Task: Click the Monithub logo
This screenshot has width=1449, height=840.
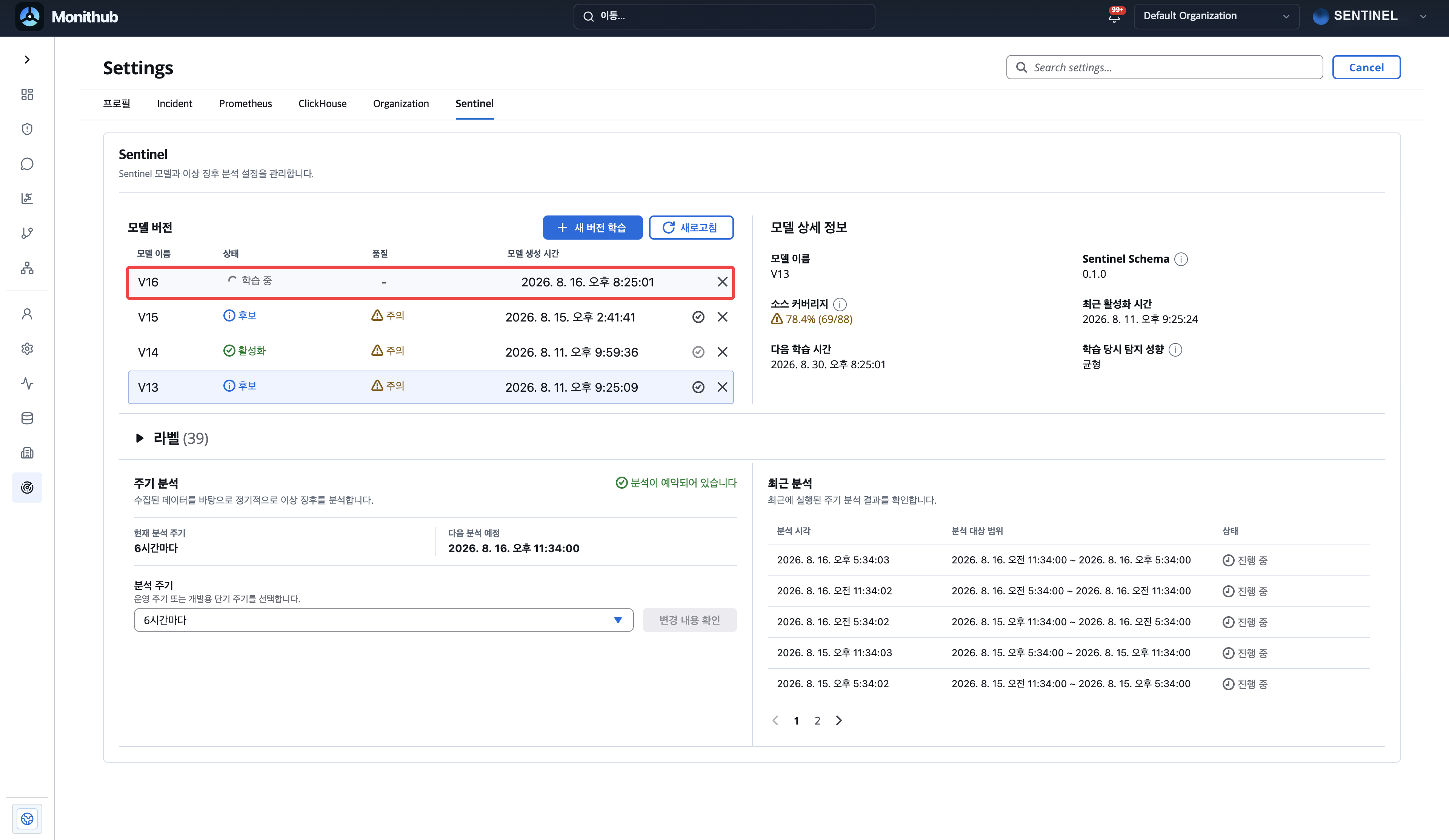Action: click(x=67, y=17)
